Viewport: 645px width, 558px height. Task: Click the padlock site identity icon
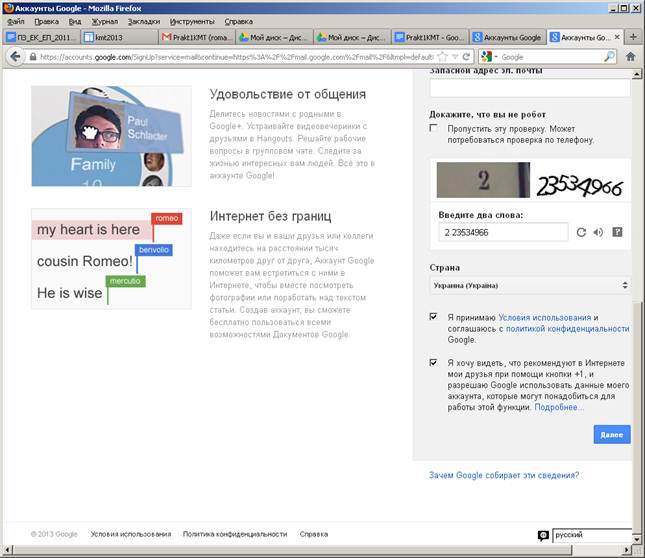coord(33,57)
